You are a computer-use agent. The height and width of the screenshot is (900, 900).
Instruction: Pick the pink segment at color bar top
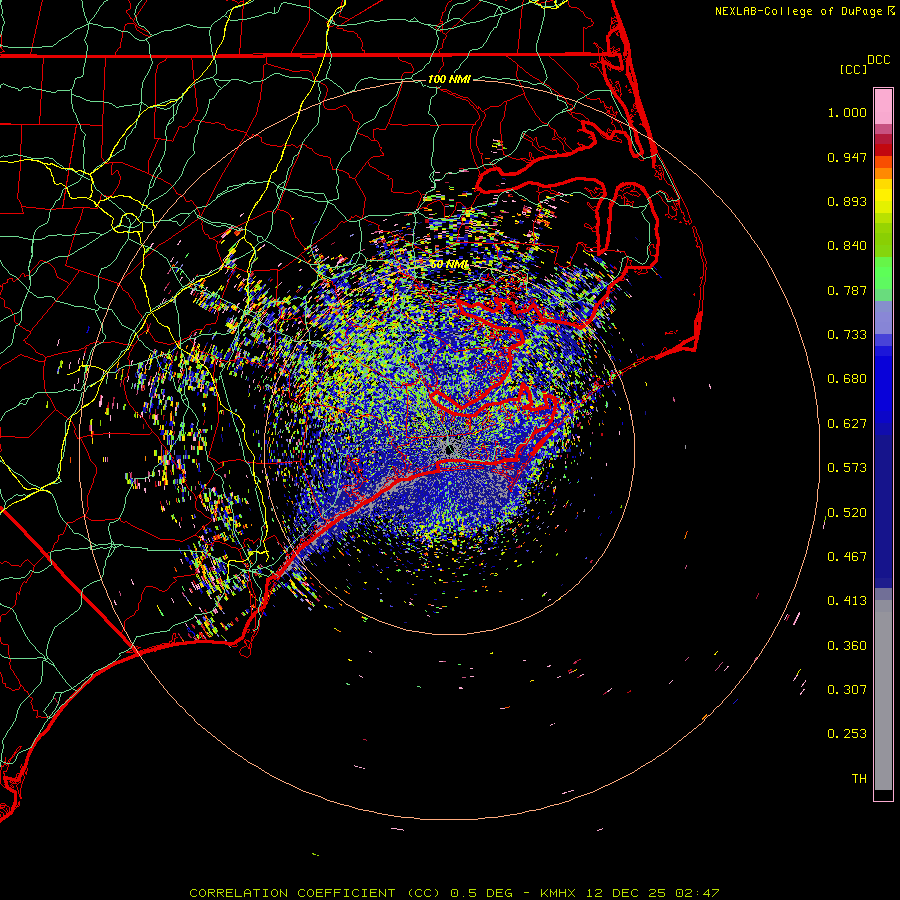point(883,106)
